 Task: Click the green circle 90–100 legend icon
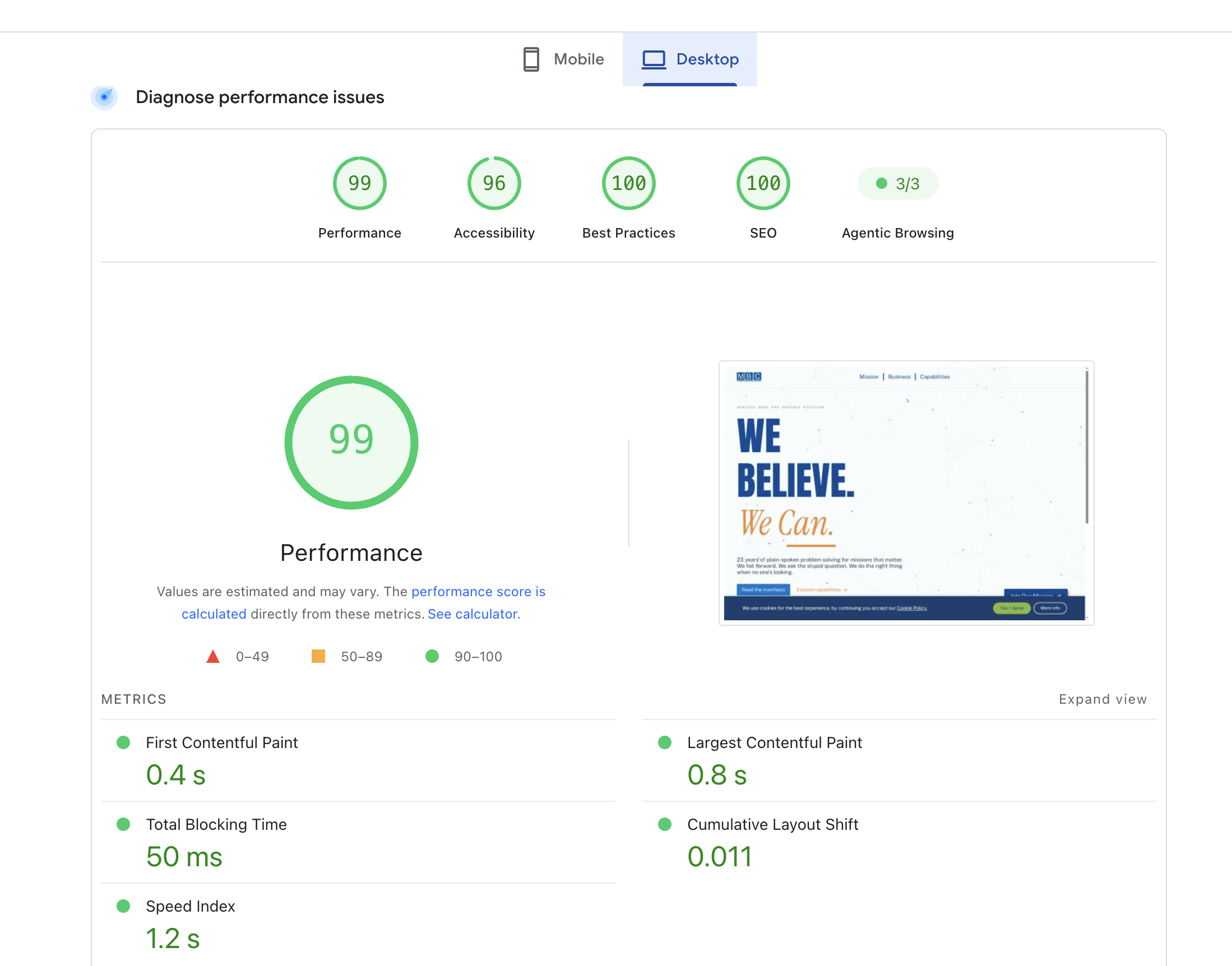point(432,656)
